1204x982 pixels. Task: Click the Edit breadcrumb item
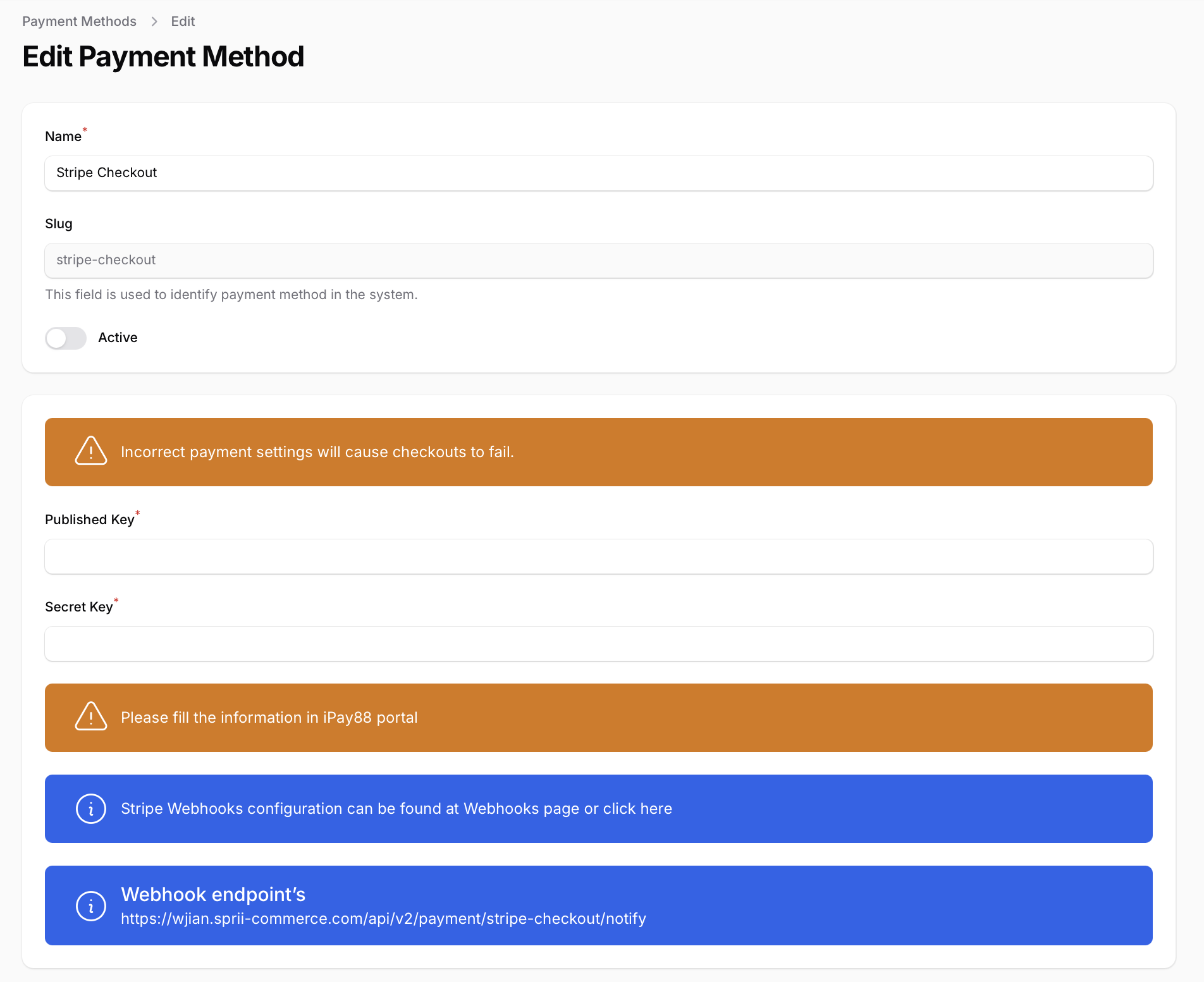pyautogui.click(x=183, y=21)
